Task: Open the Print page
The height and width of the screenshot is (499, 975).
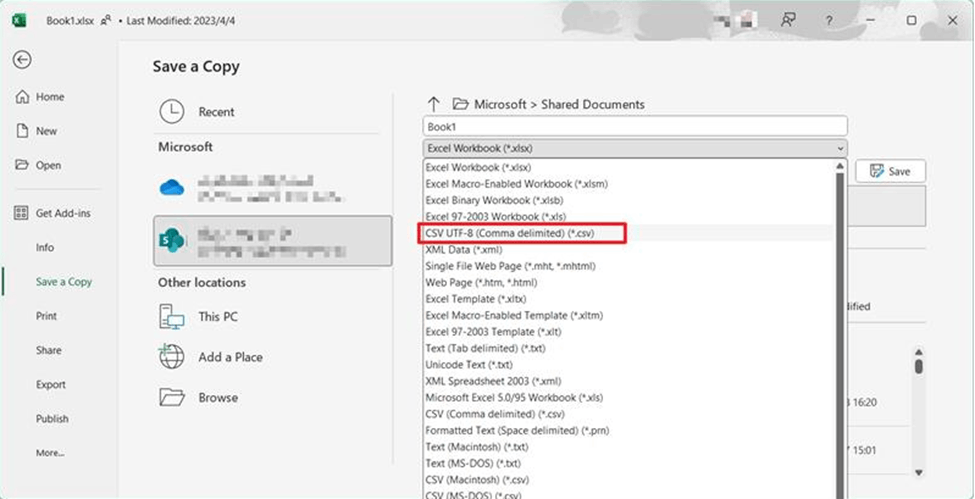Action: 47,316
